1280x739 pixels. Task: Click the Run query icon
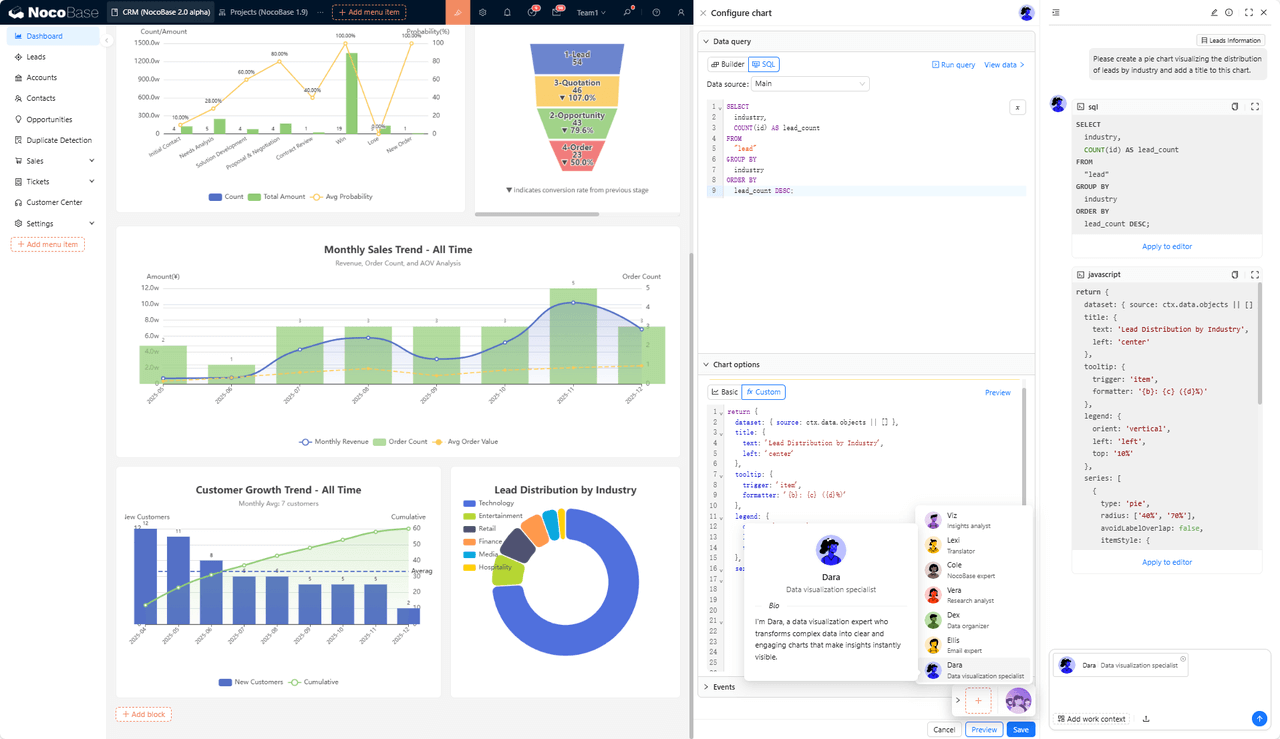935,64
